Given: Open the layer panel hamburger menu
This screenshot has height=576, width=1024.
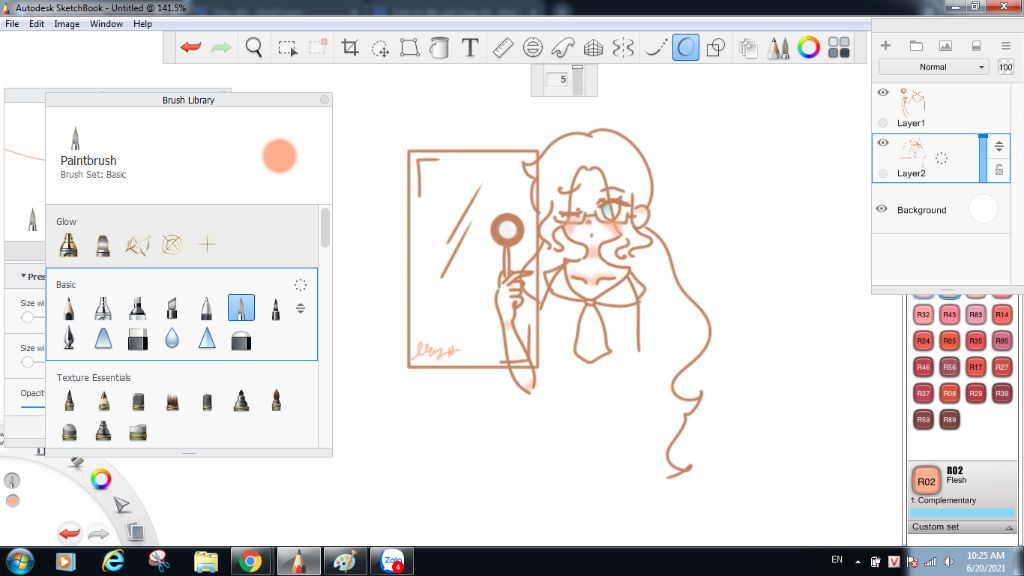Looking at the screenshot, I should click(x=1006, y=46).
